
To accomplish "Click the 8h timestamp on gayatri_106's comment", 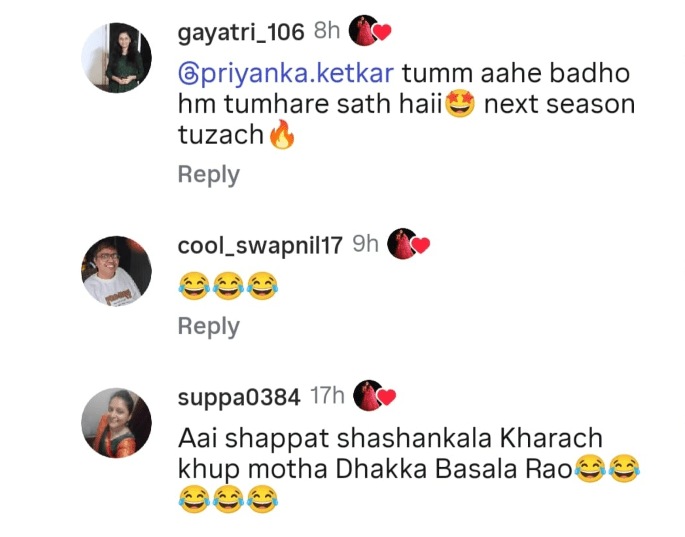I will tap(327, 31).
